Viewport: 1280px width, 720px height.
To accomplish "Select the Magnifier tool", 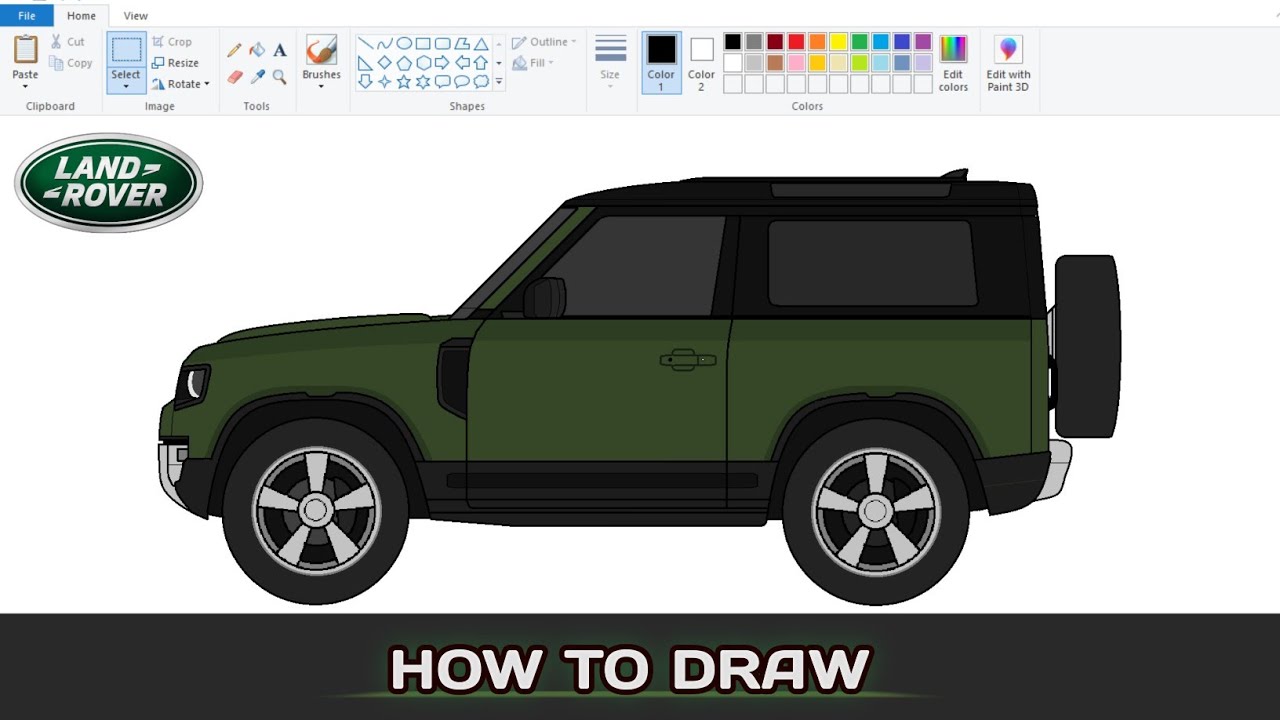I will click(x=280, y=76).
